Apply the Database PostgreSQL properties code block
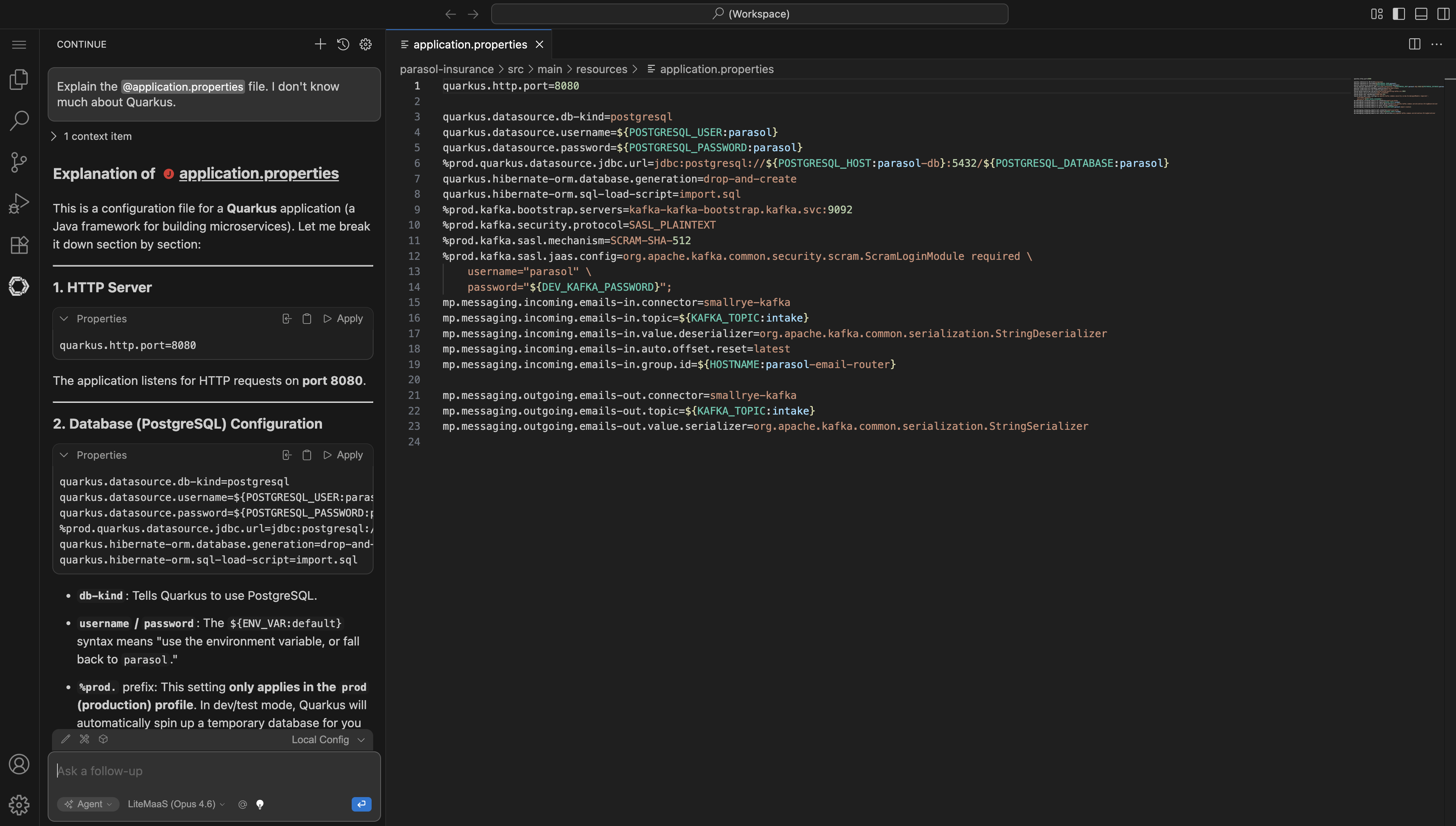 click(x=343, y=455)
